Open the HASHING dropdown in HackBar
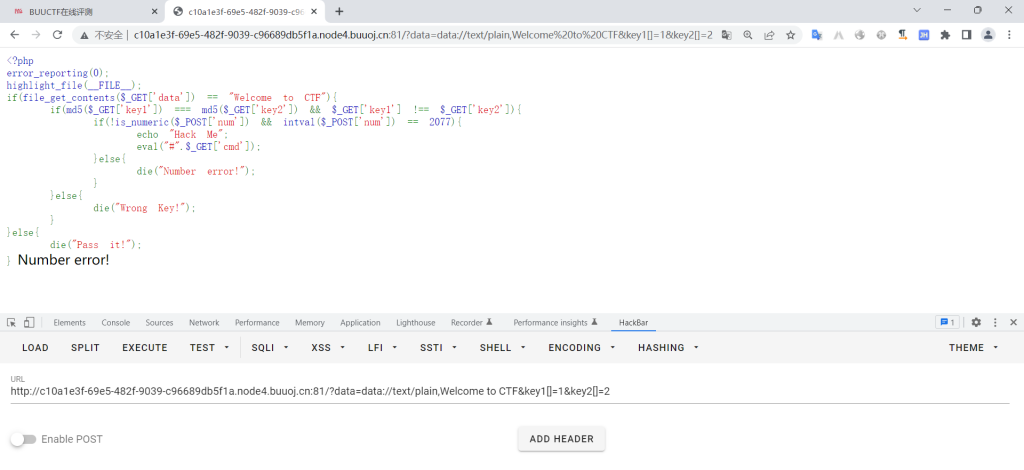 668,348
